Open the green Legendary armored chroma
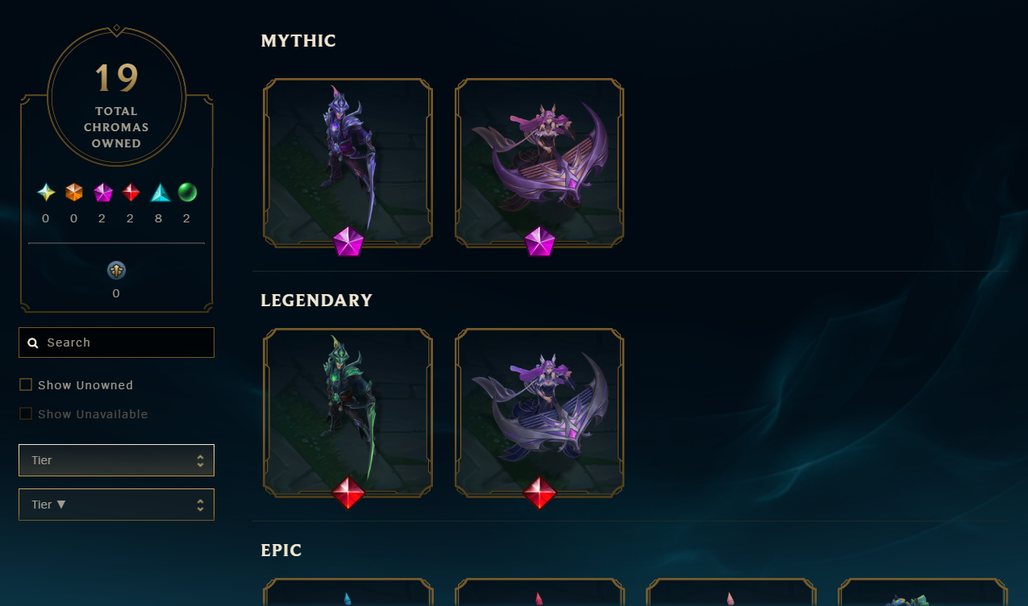The width and height of the screenshot is (1028, 606). [347, 413]
